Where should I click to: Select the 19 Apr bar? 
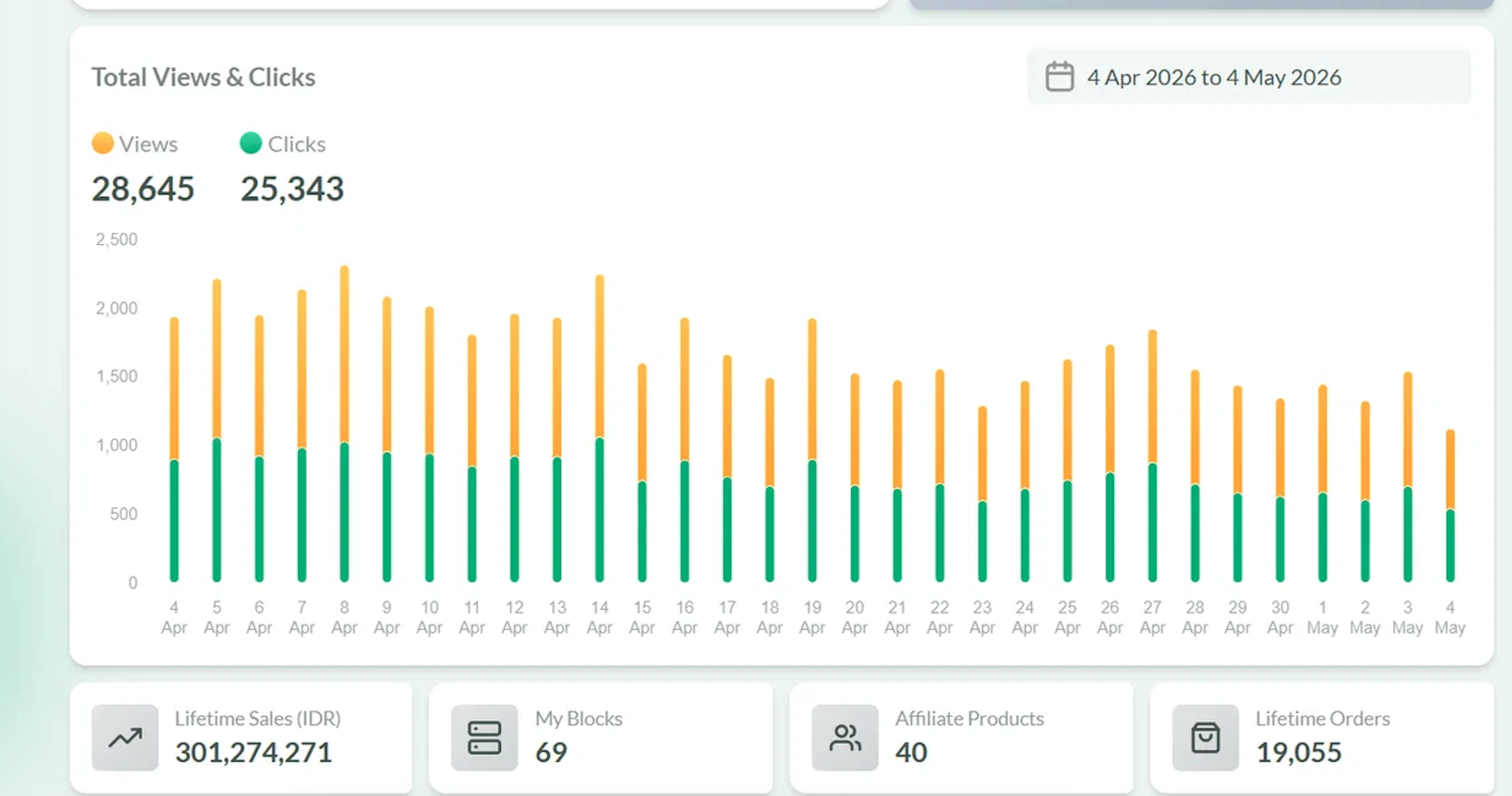(812, 450)
